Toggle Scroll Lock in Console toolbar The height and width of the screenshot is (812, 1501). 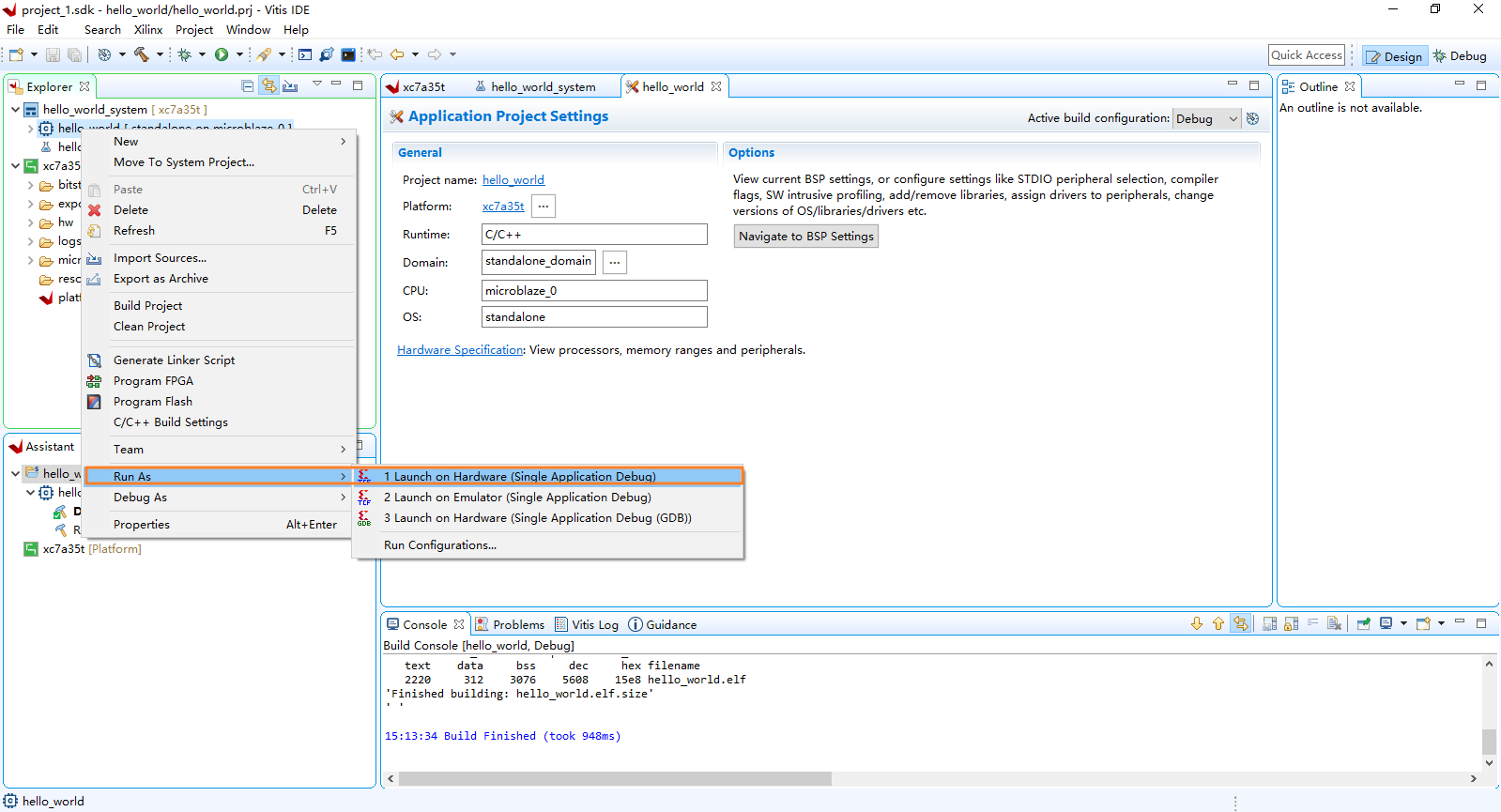(x=1292, y=624)
